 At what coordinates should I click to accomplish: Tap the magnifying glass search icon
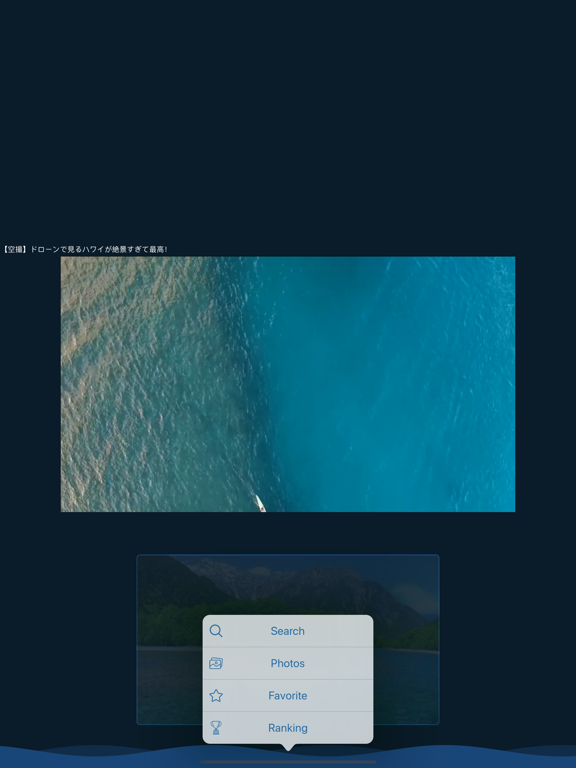point(216,631)
